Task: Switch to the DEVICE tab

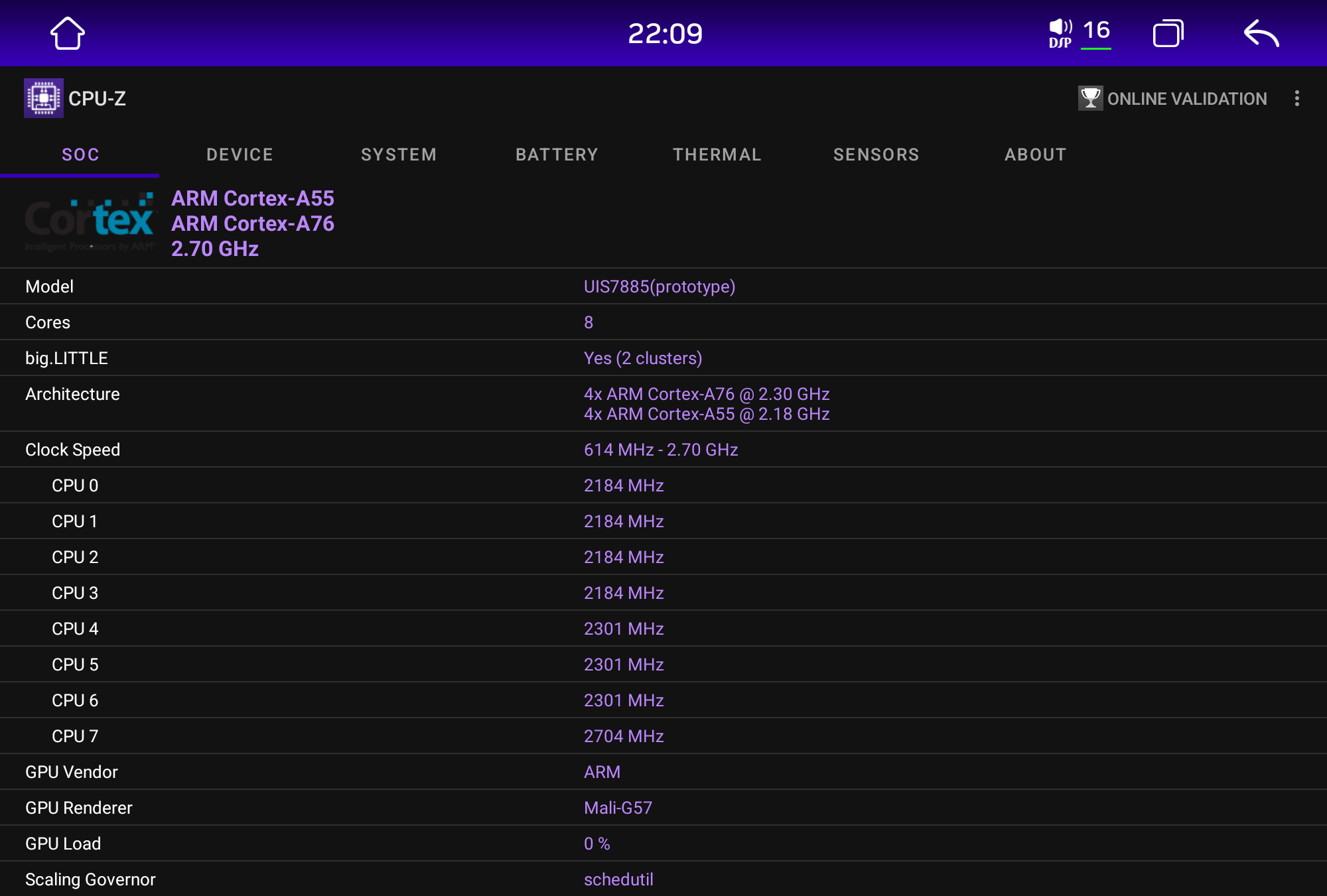Action: (x=240, y=155)
